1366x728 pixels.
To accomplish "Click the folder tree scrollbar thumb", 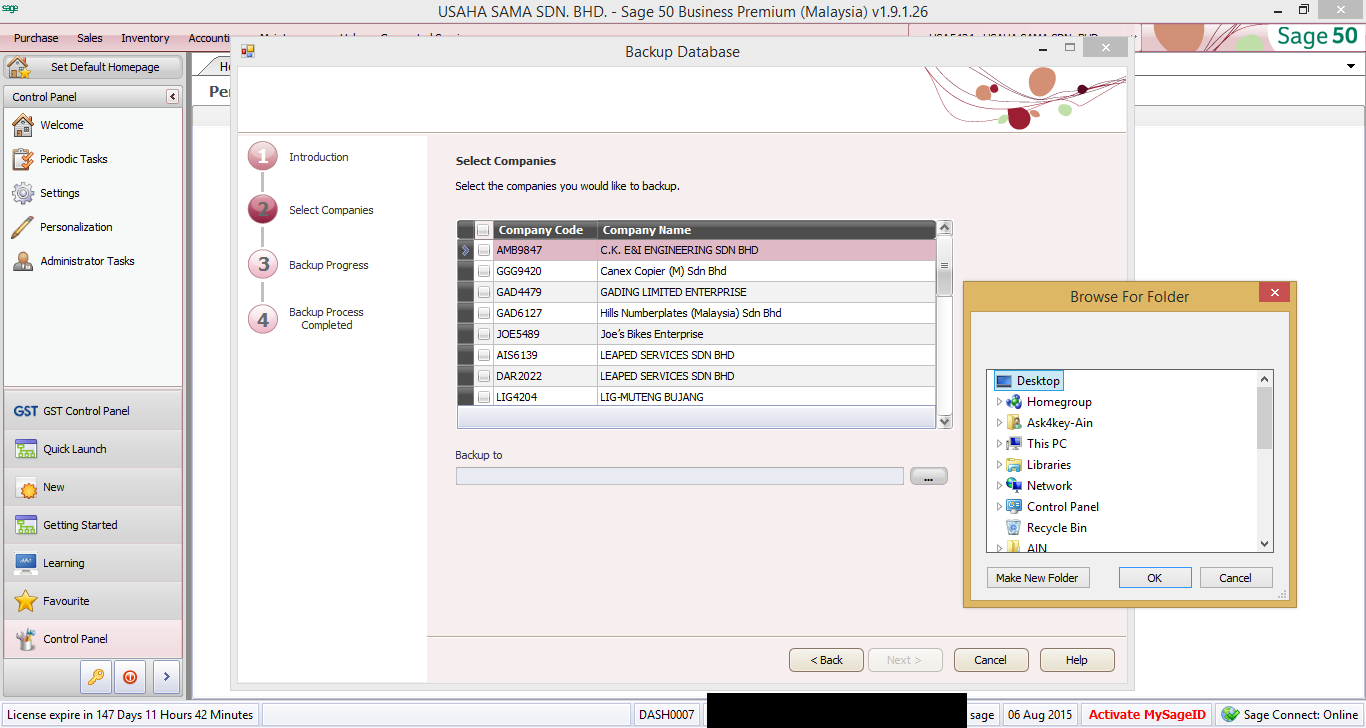I will [1265, 418].
